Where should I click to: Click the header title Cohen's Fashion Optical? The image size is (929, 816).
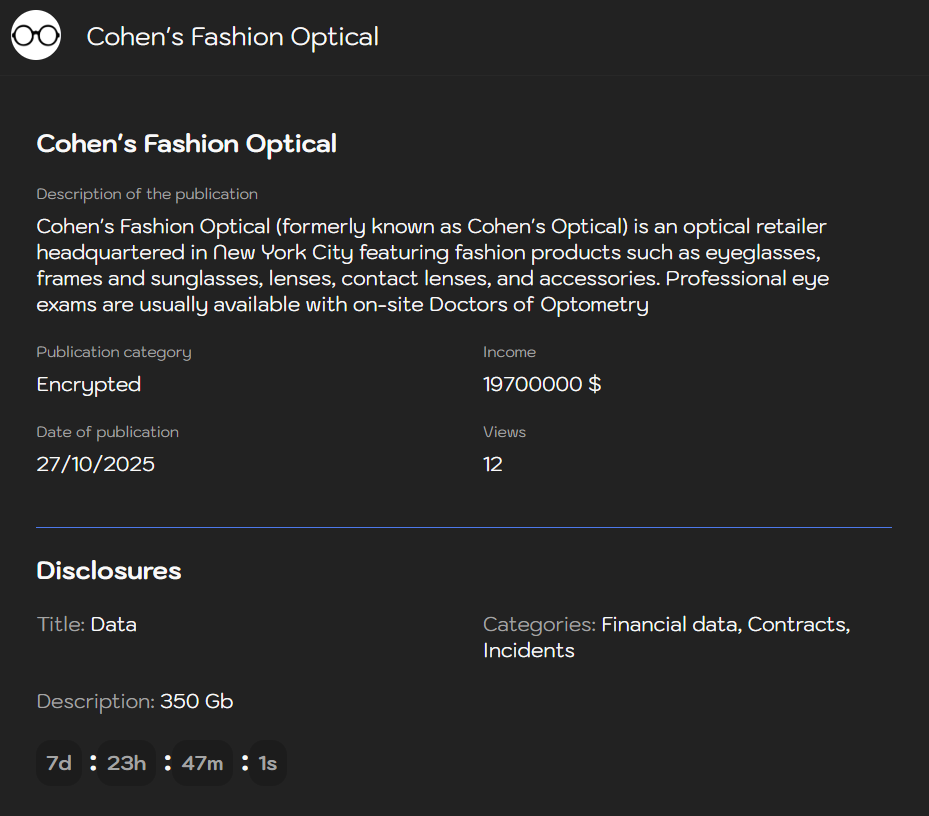(232, 37)
